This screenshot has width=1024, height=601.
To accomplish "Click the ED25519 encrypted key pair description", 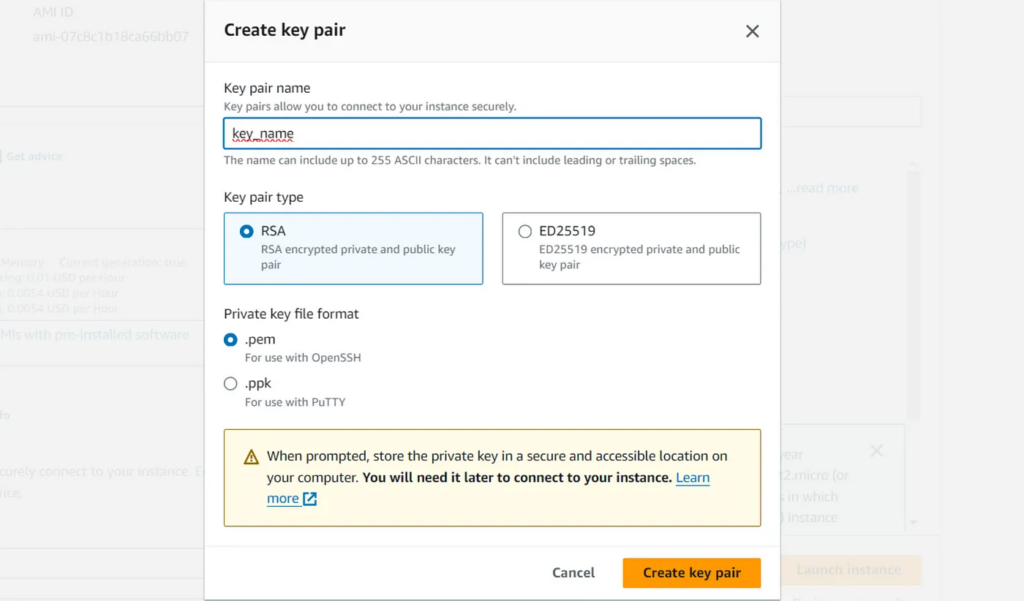I will pos(639,257).
